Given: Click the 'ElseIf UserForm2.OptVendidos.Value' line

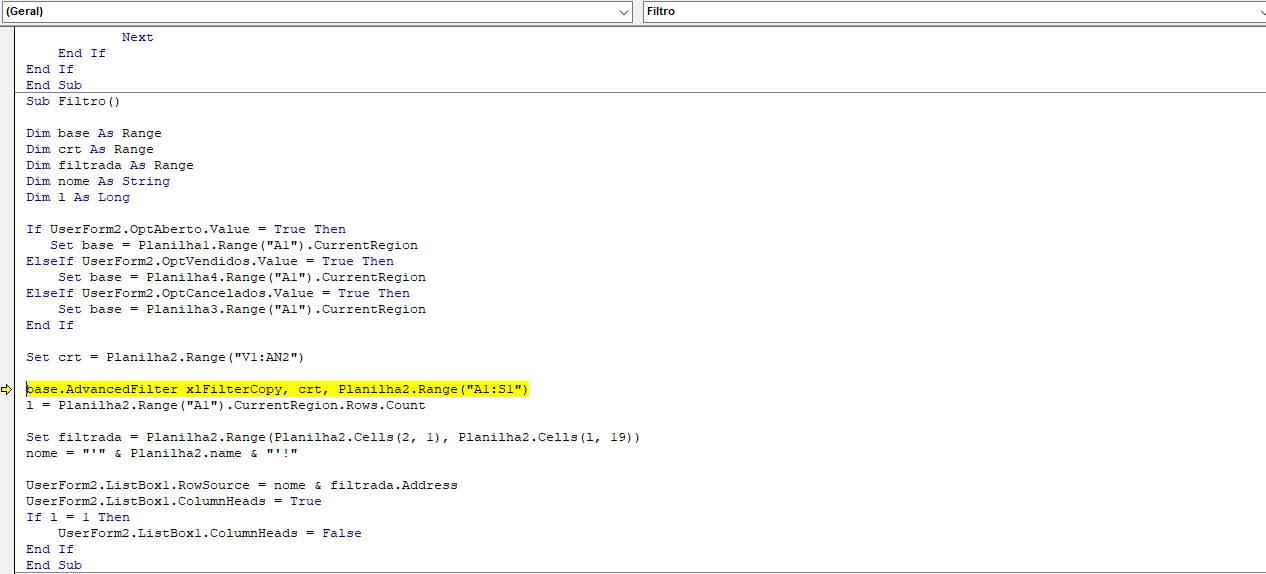Looking at the screenshot, I should [x=210, y=261].
